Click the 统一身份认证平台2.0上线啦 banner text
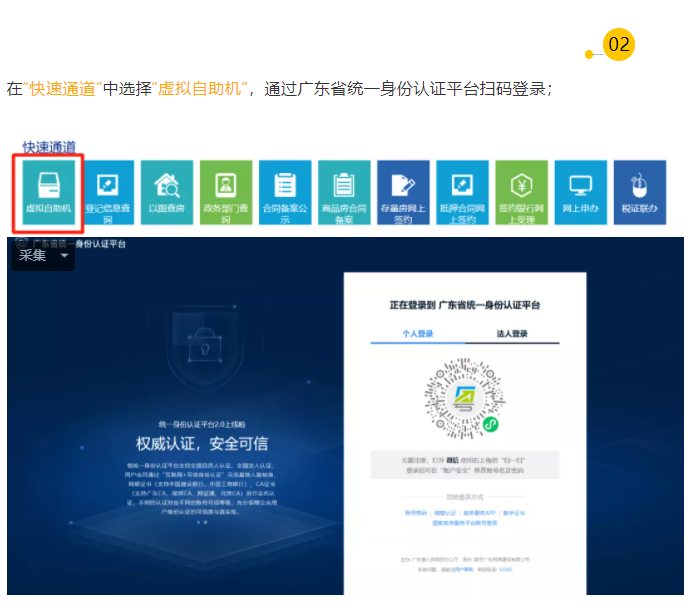The width and height of the screenshot is (692, 610). click(202, 425)
